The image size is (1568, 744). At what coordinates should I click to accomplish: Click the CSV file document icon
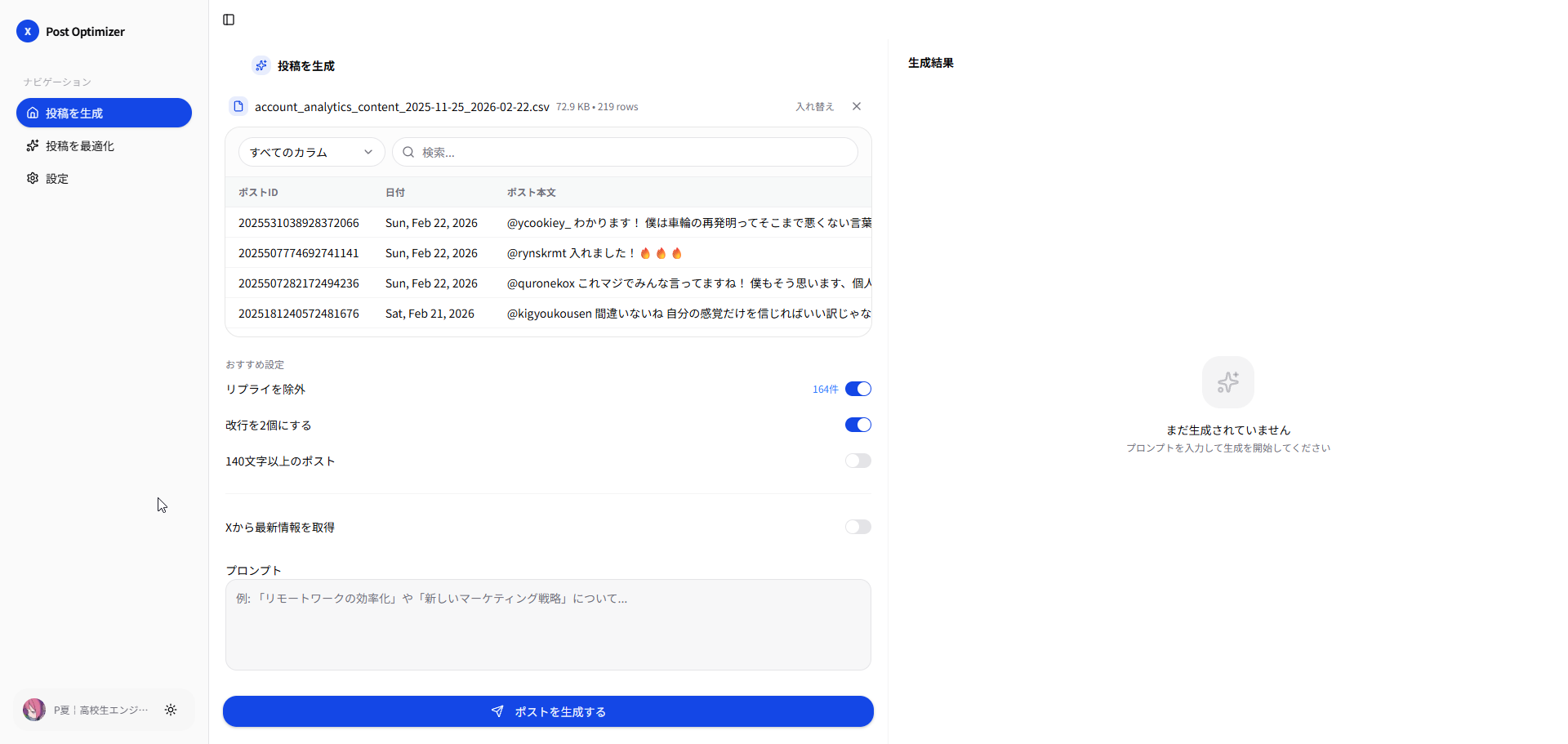click(238, 106)
